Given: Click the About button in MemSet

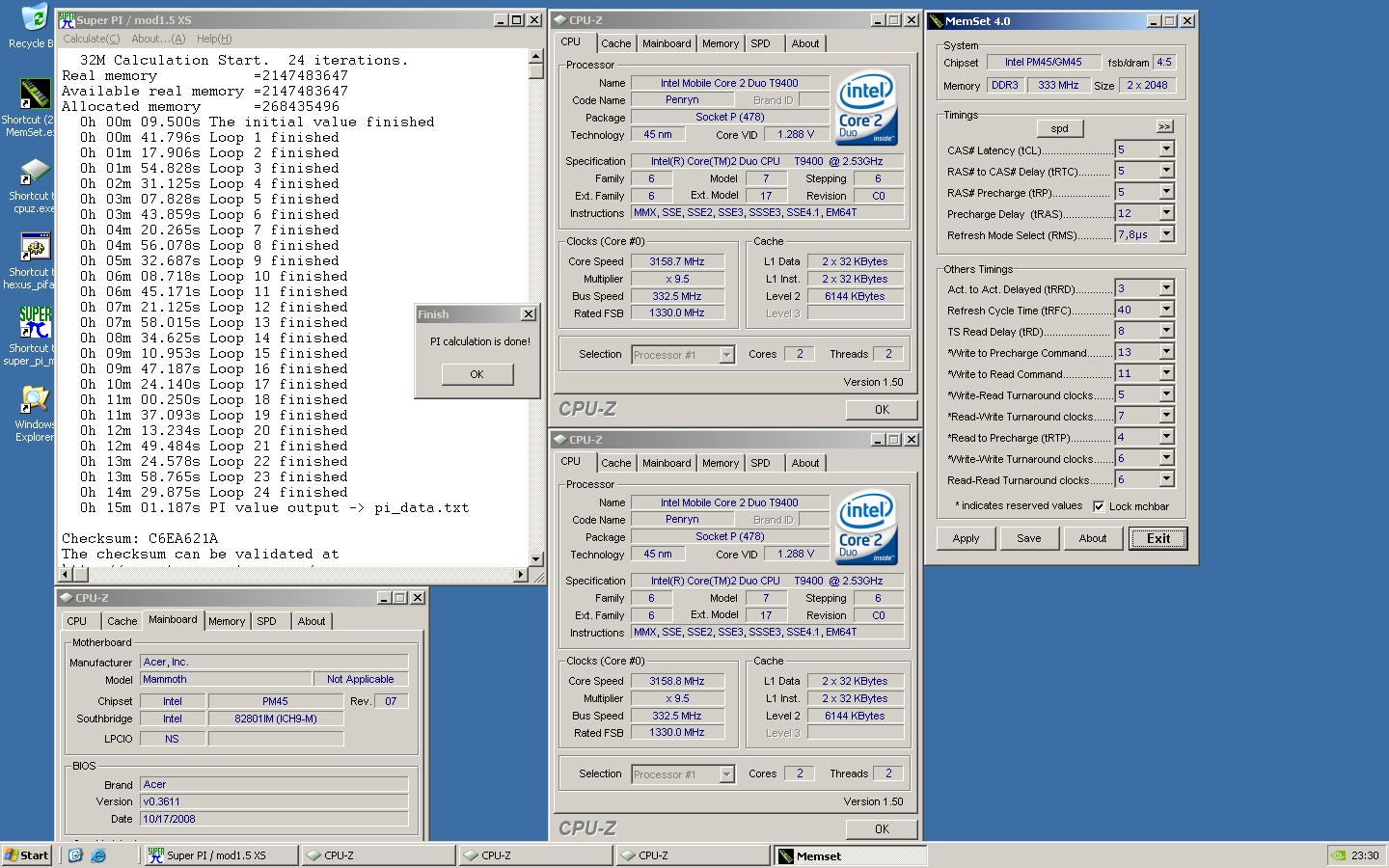Looking at the screenshot, I should tap(1093, 538).
